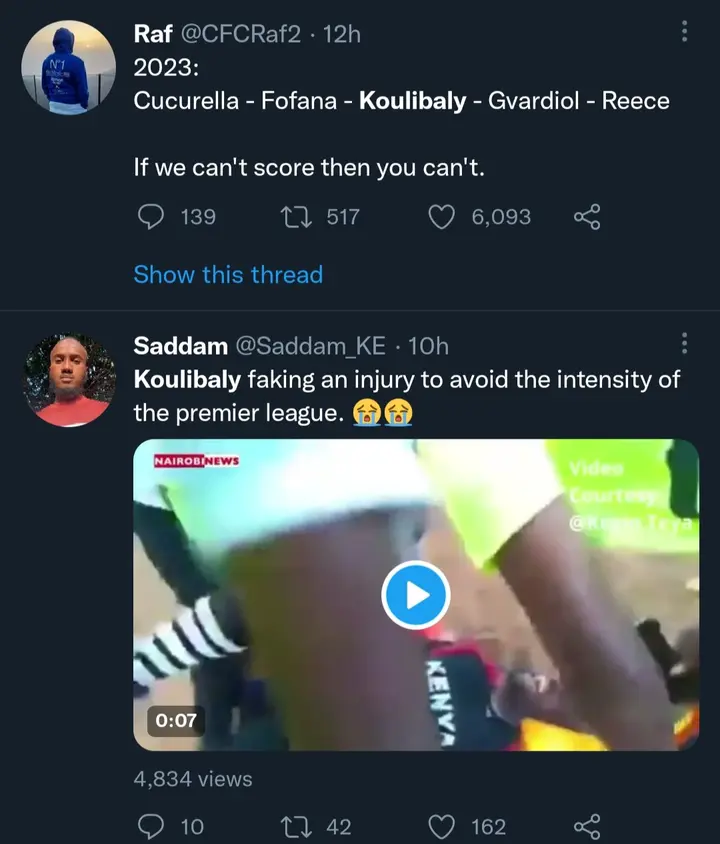The height and width of the screenshot is (844, 720).
Task: Open @CFCRaf2 handle
Action: click(x=239, y=34)
